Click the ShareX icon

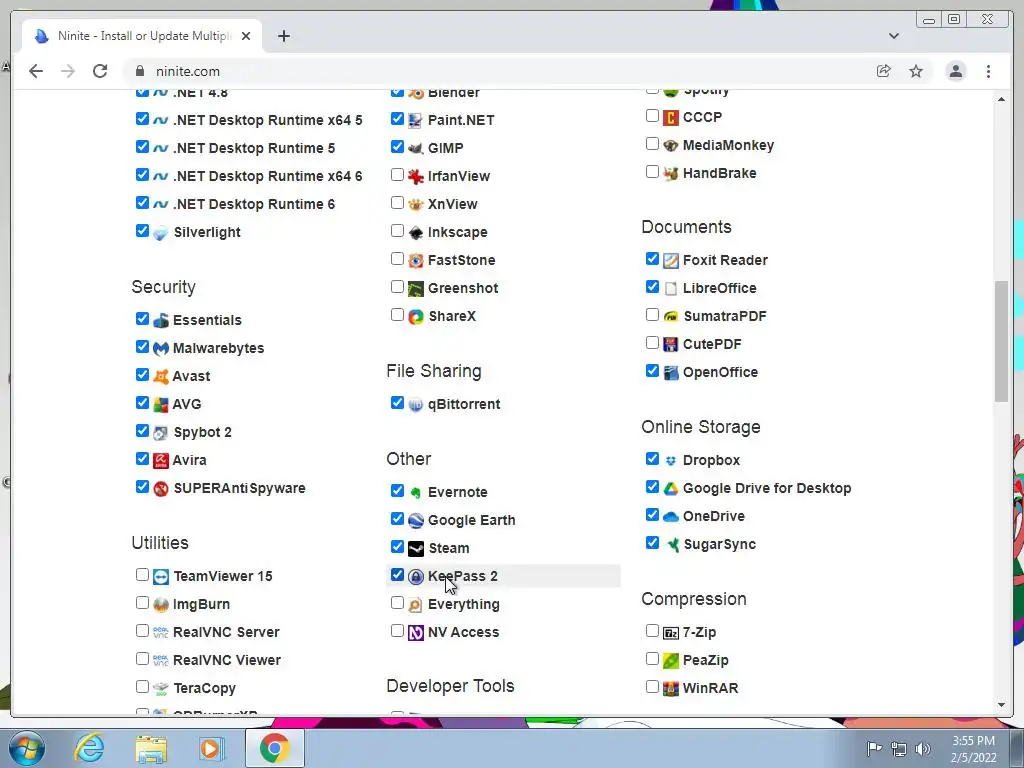coord(415,317)
